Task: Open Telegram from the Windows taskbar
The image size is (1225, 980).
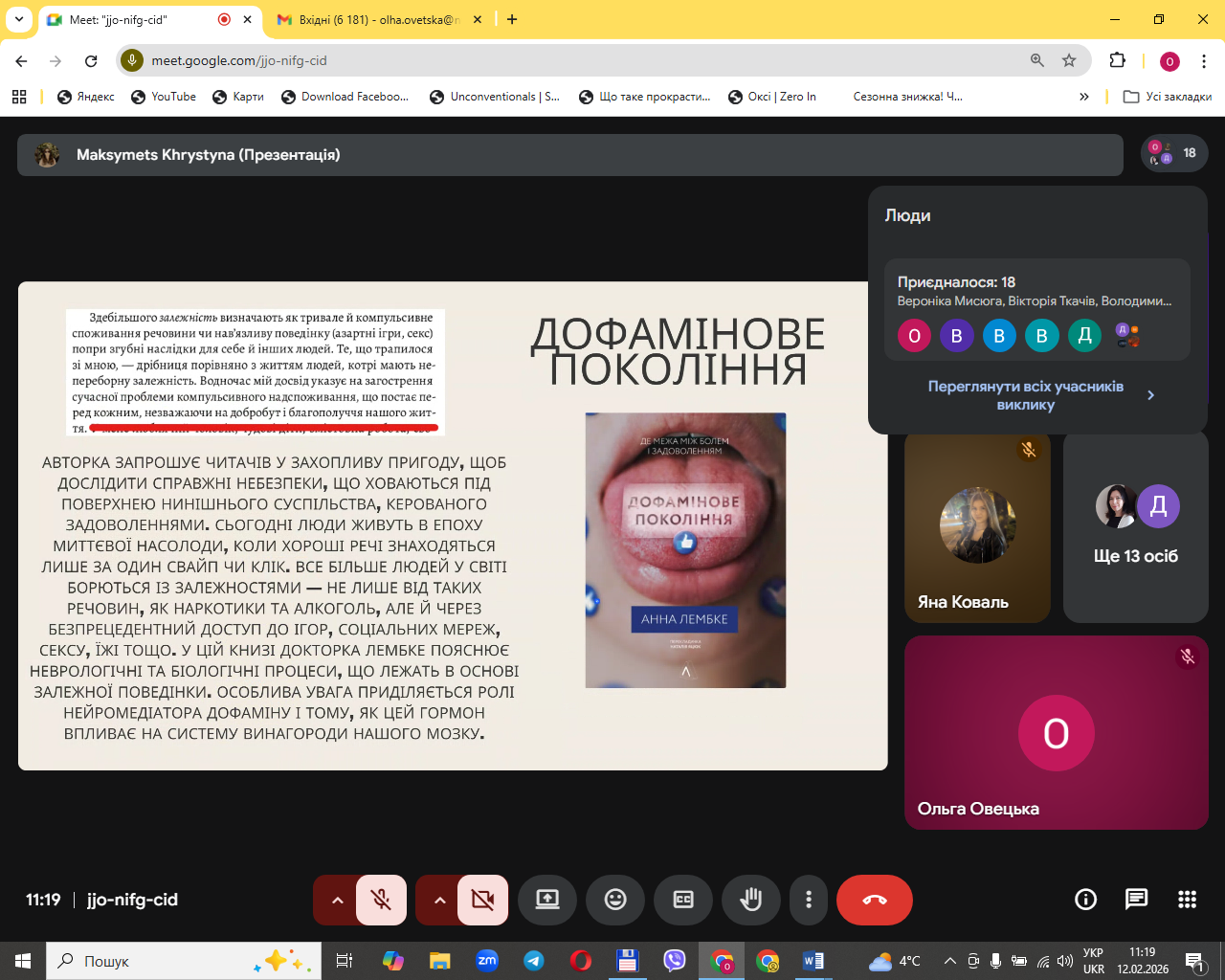Action: (534, 961)
